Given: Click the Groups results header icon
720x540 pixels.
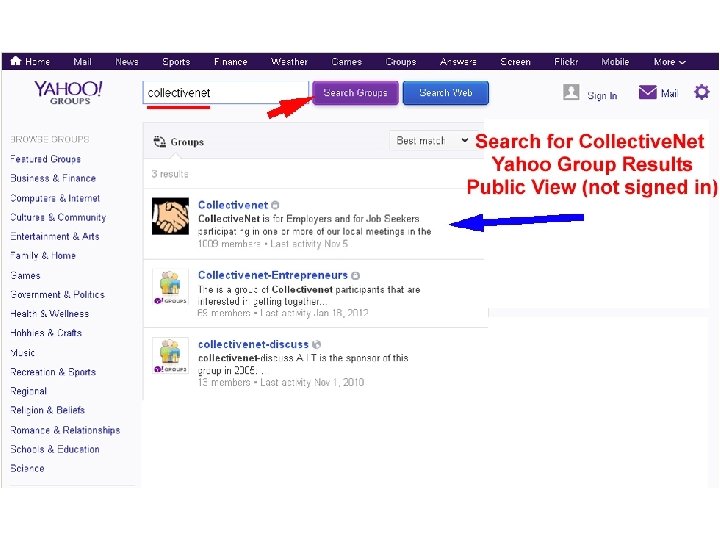Looking at the screenshot, I should click(159, 141).
